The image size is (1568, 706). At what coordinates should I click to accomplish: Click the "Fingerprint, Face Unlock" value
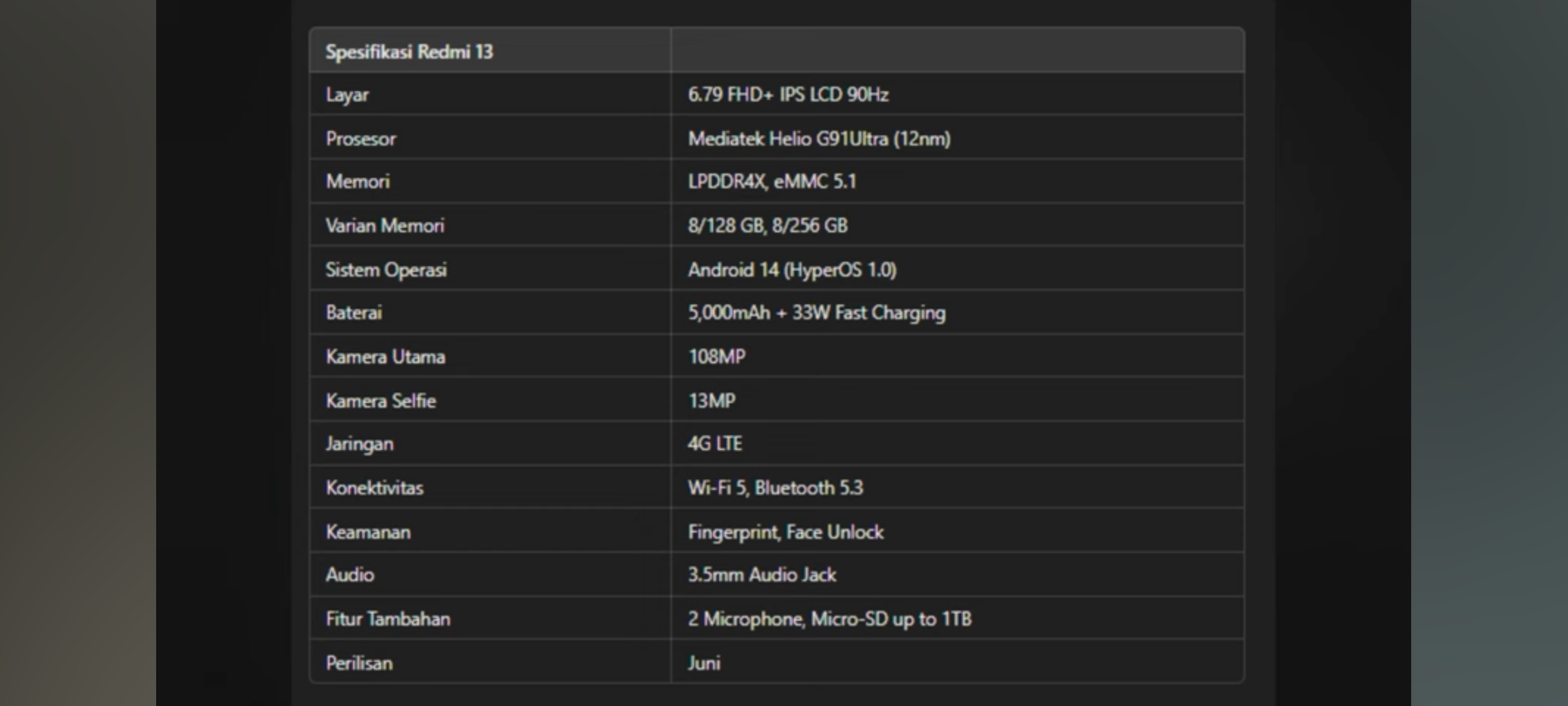coord(786,532)
